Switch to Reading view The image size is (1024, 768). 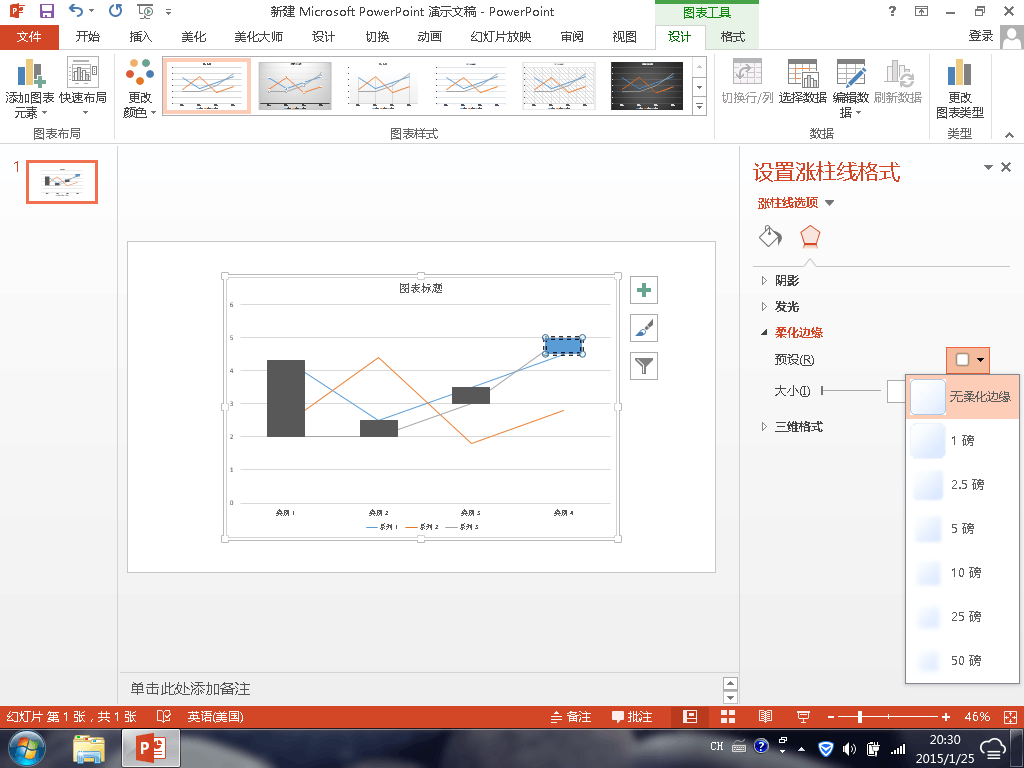[x=765, y=716]
